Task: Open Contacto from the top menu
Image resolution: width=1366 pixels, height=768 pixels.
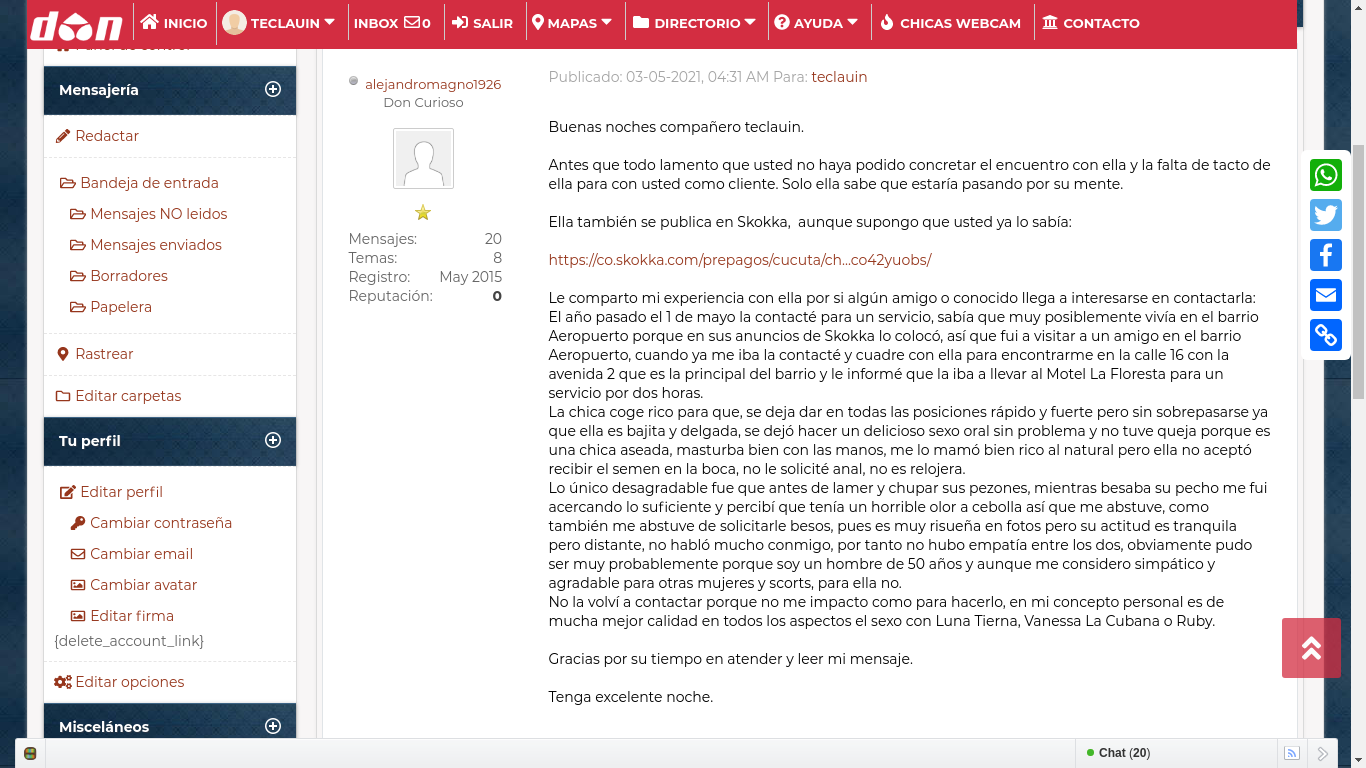Action: pos(1090,23)
